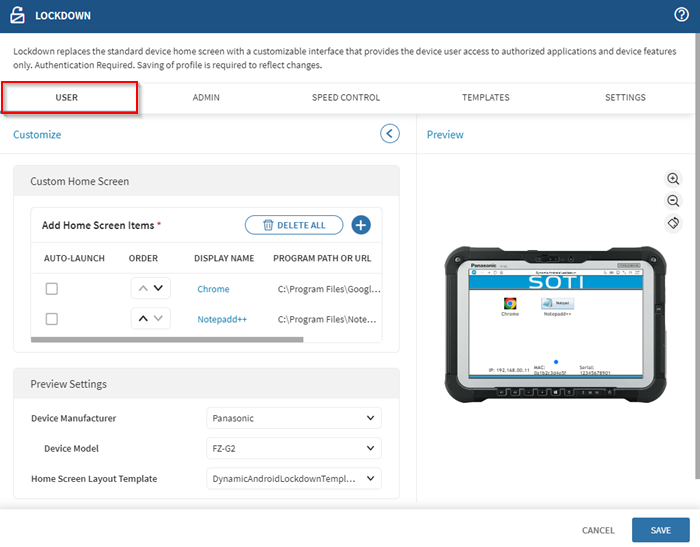700x547 pixels.
Task: Collapse the Customize panel with arrow icon
Action: click(x=390, y=134)
